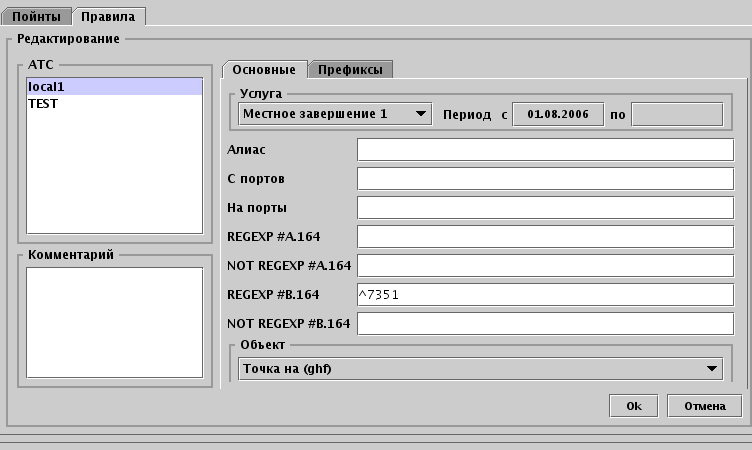The width and height of the screenshot is (752, 450).
Task: Click the REGEXP #B.164 field with ^7351
Action: click(545, 295)
